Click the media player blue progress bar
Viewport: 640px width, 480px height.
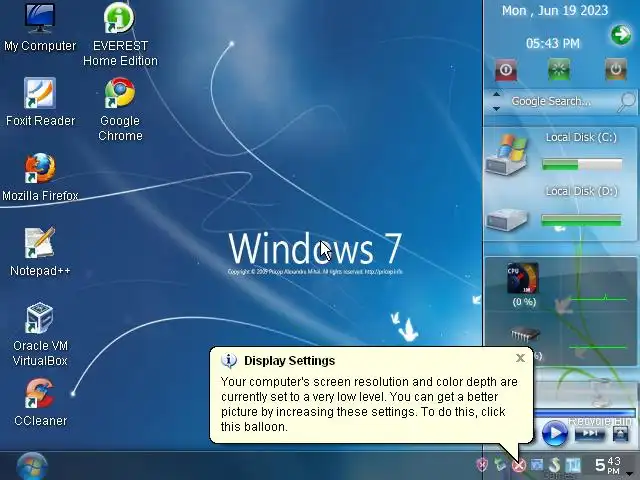click(x=584, y=413)
